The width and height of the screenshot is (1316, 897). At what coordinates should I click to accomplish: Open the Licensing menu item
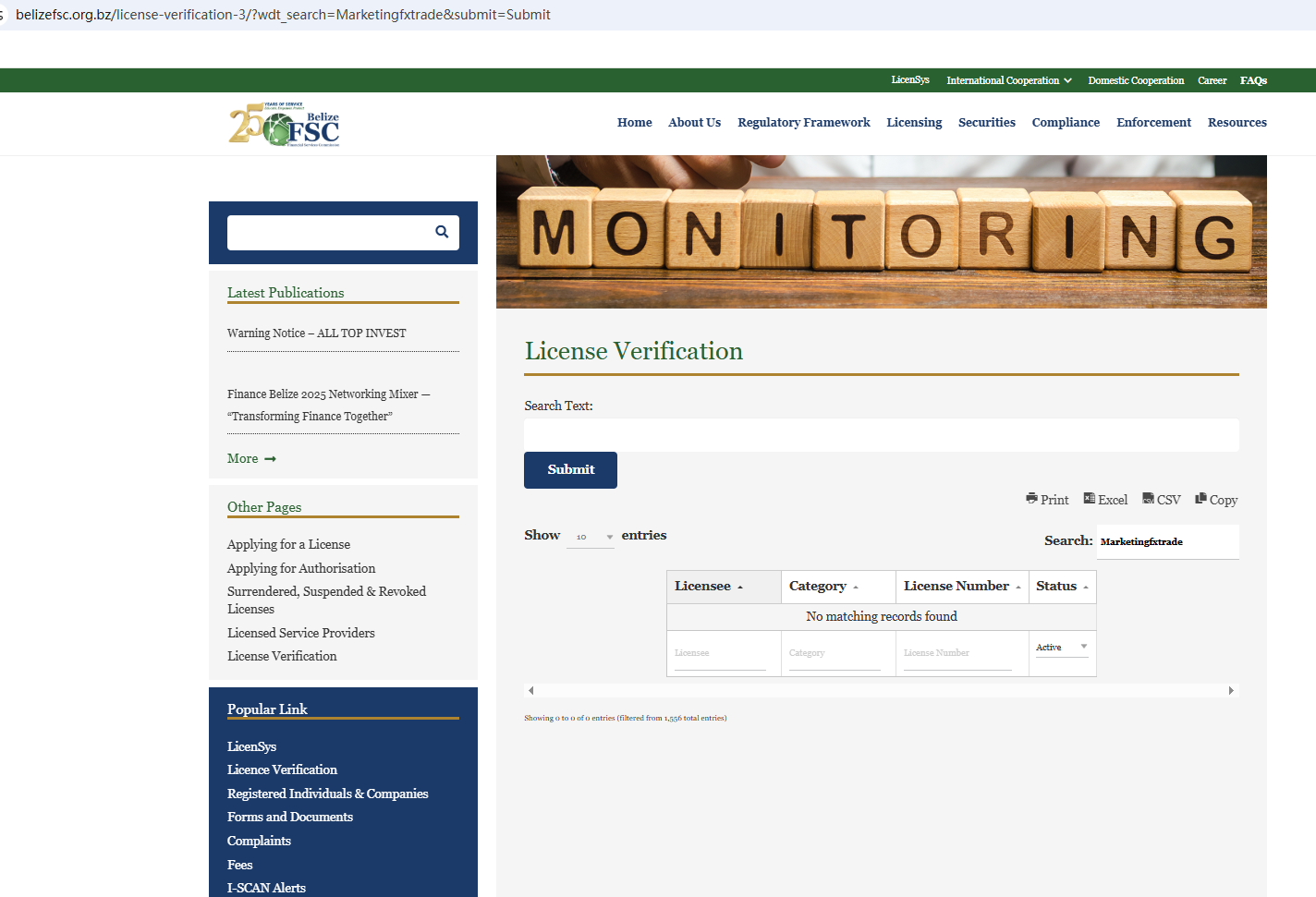tap(913, 123)
